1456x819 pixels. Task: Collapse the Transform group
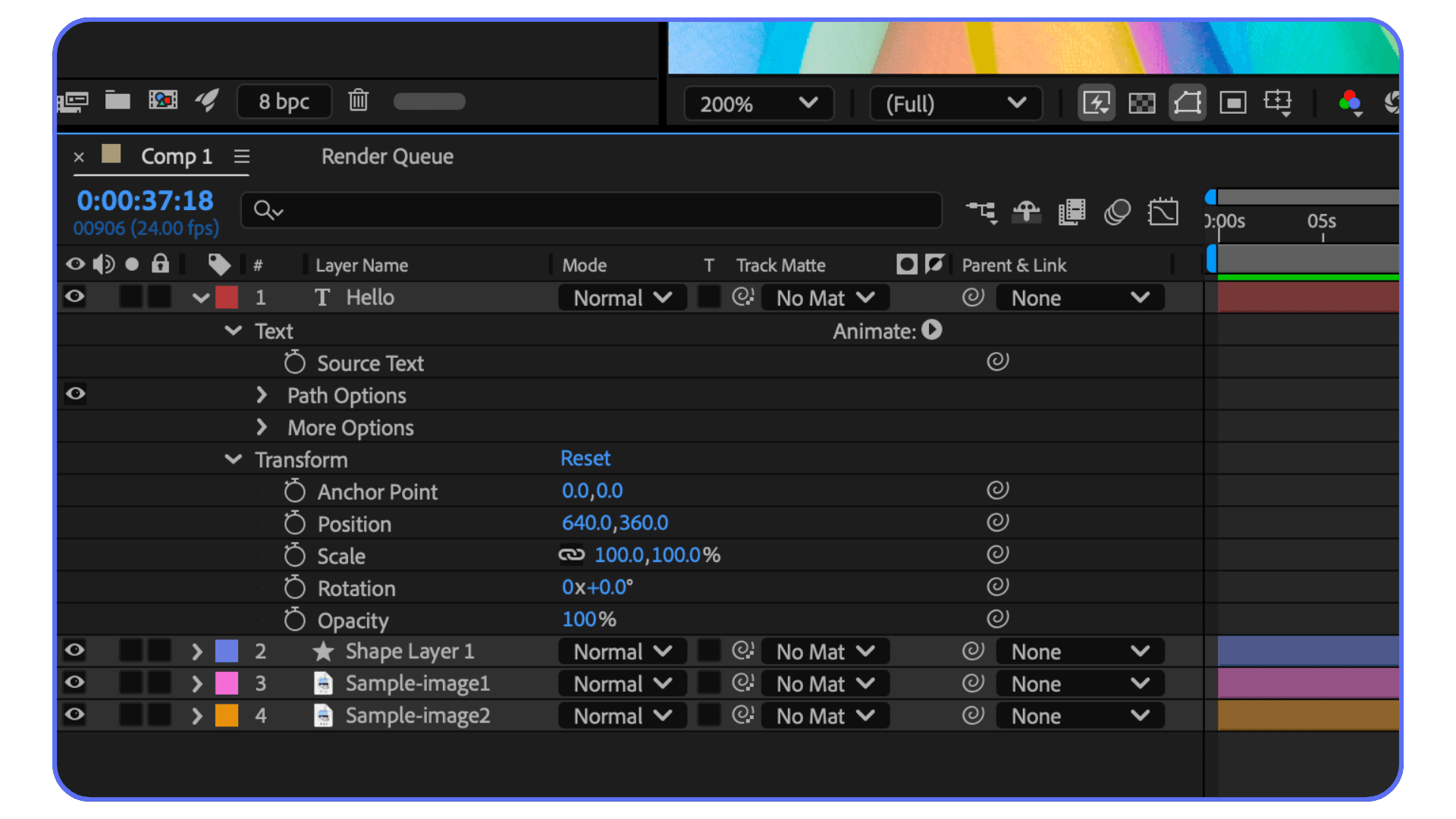pos(233,459)
